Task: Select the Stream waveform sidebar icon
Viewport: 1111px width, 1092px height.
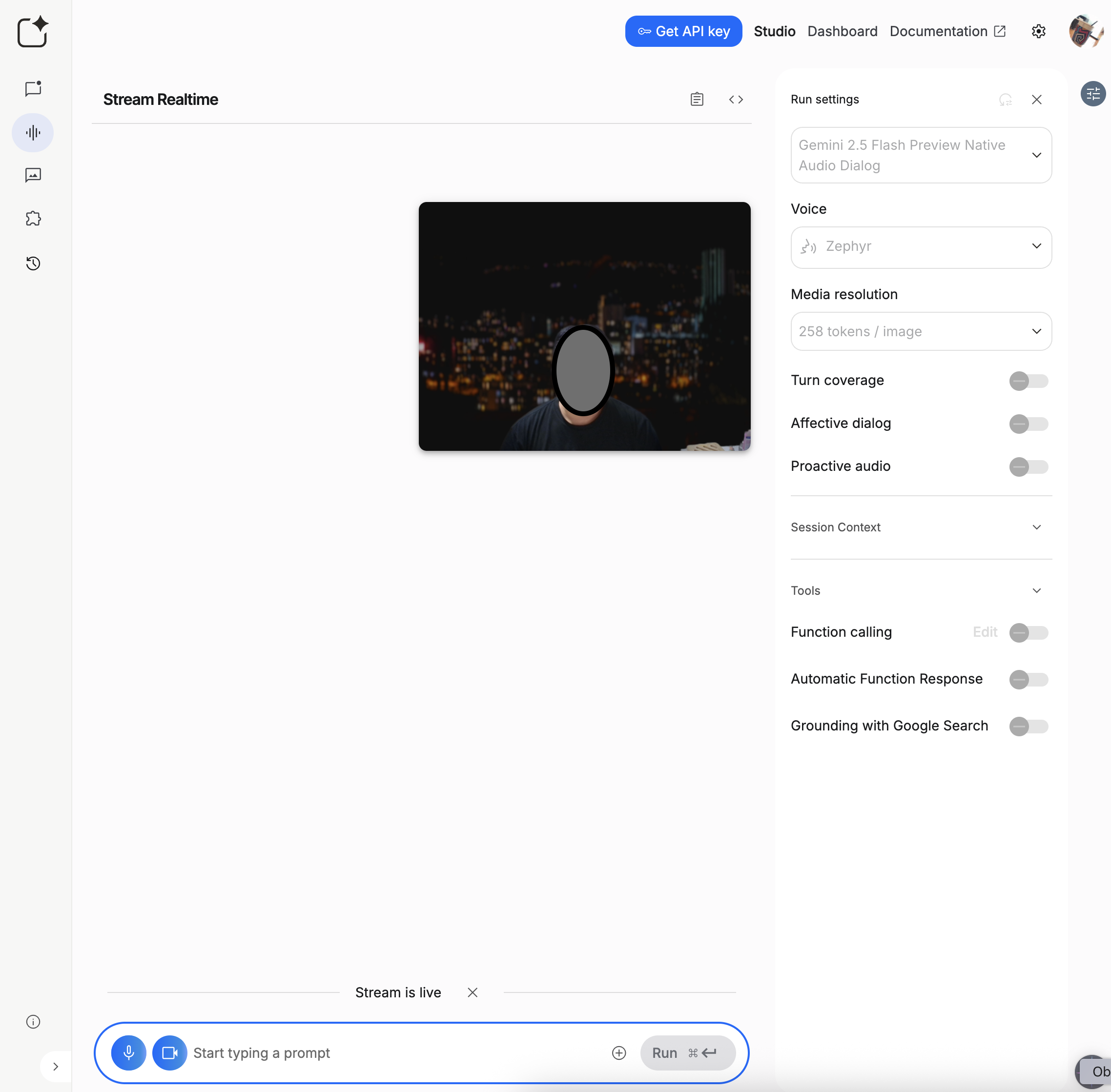Action: [x=33, y=133]
